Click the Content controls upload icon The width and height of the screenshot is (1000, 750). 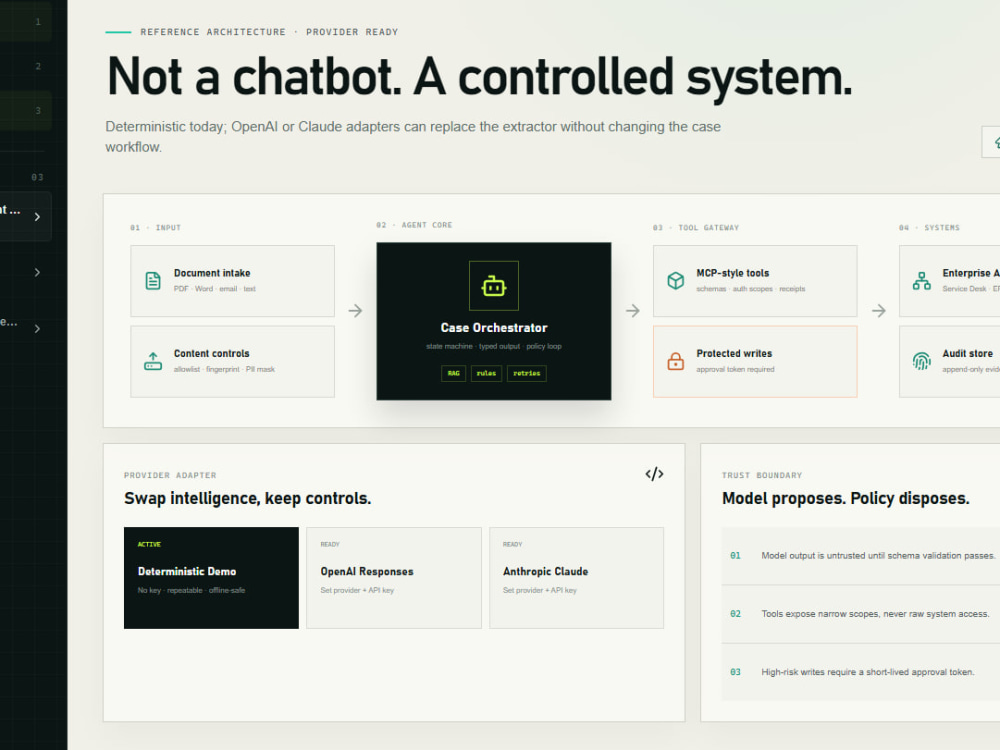(x=153, y=361)
